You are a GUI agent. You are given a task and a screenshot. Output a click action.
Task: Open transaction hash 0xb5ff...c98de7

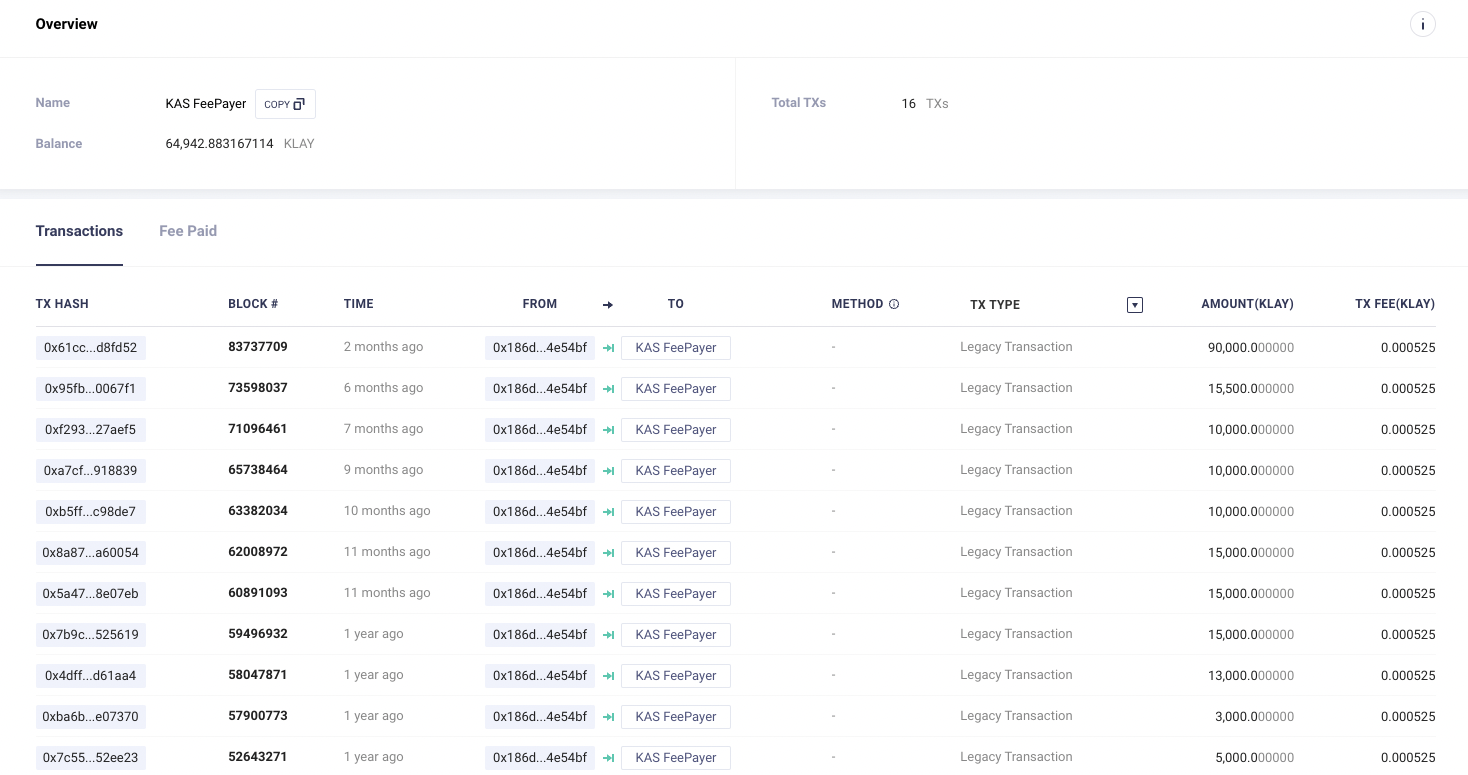tap(91, 512)
